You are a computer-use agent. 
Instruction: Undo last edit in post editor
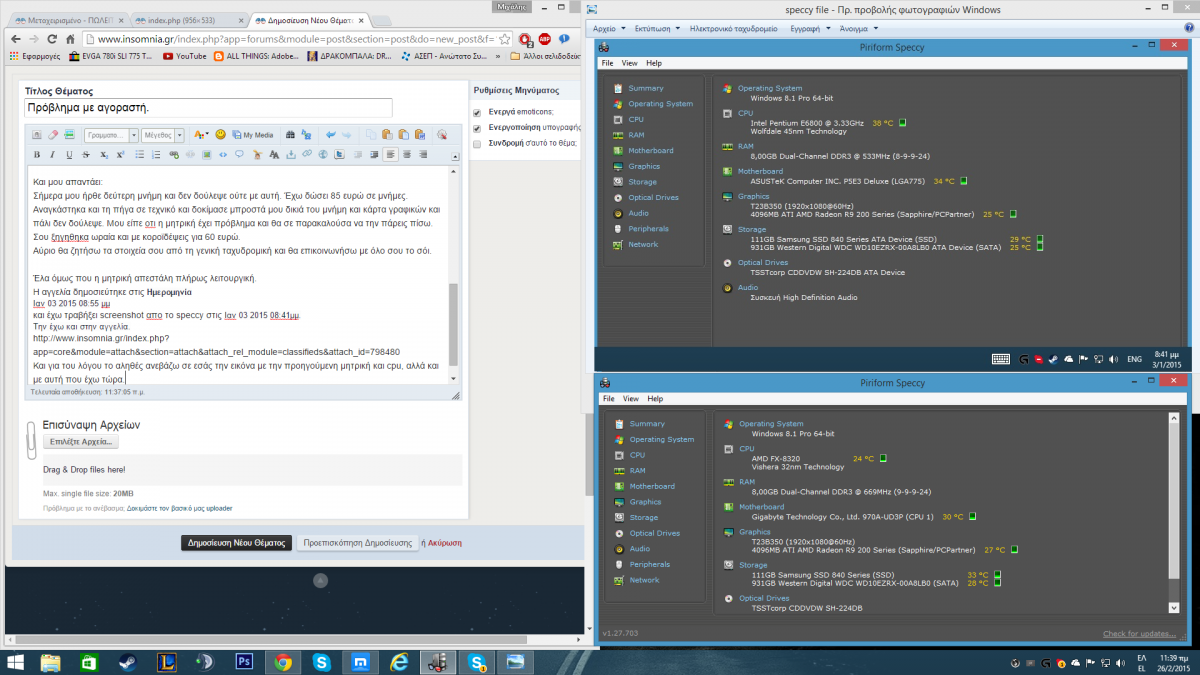(x=330, y=135)
